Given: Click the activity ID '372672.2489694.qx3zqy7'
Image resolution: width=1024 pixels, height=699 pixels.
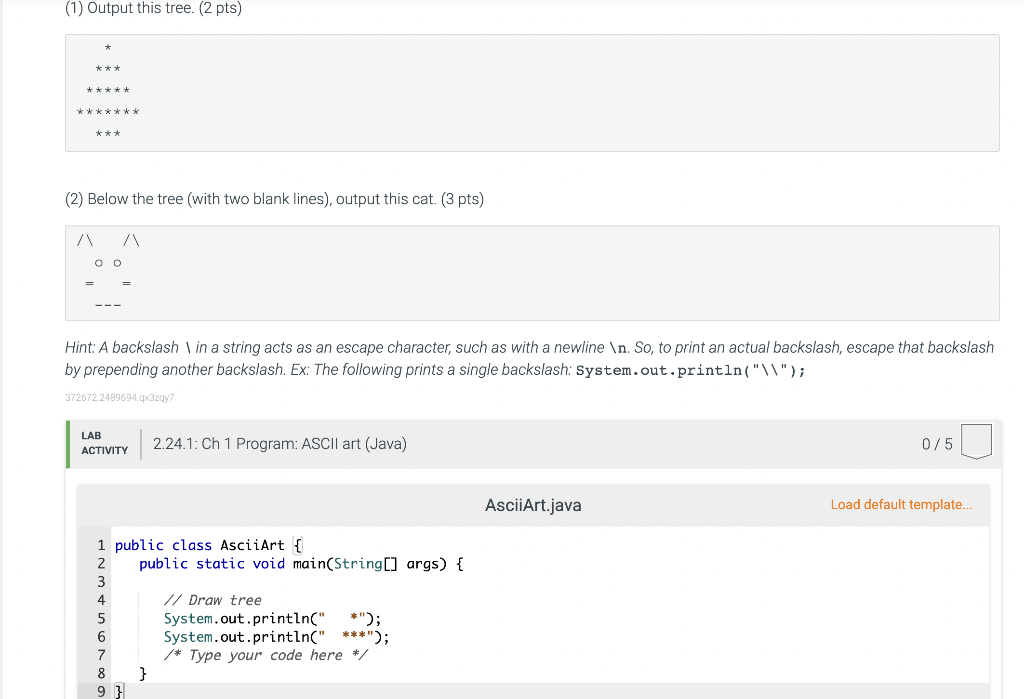Looking at the screenshot, I should pyautogui.click(x=120, y=397).
